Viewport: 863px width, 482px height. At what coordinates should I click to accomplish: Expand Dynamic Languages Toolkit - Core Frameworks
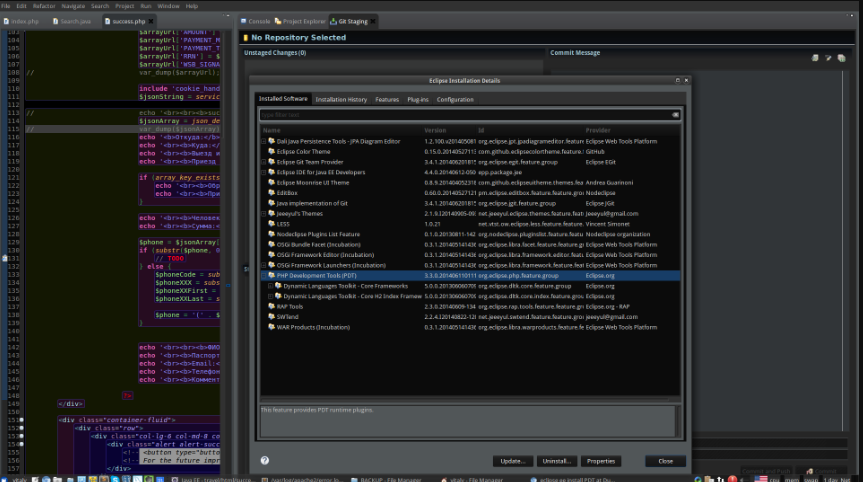270,286
